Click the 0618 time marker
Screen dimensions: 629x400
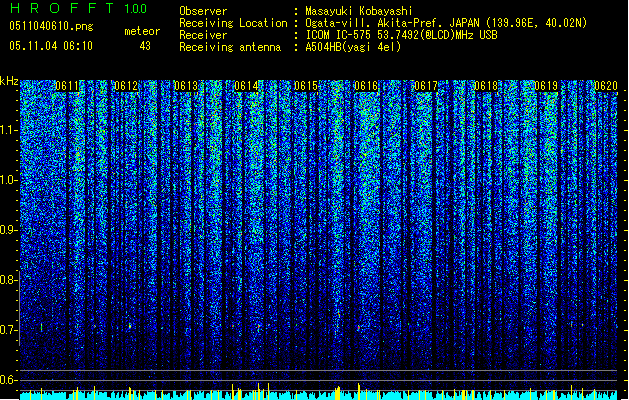(486, 86)
